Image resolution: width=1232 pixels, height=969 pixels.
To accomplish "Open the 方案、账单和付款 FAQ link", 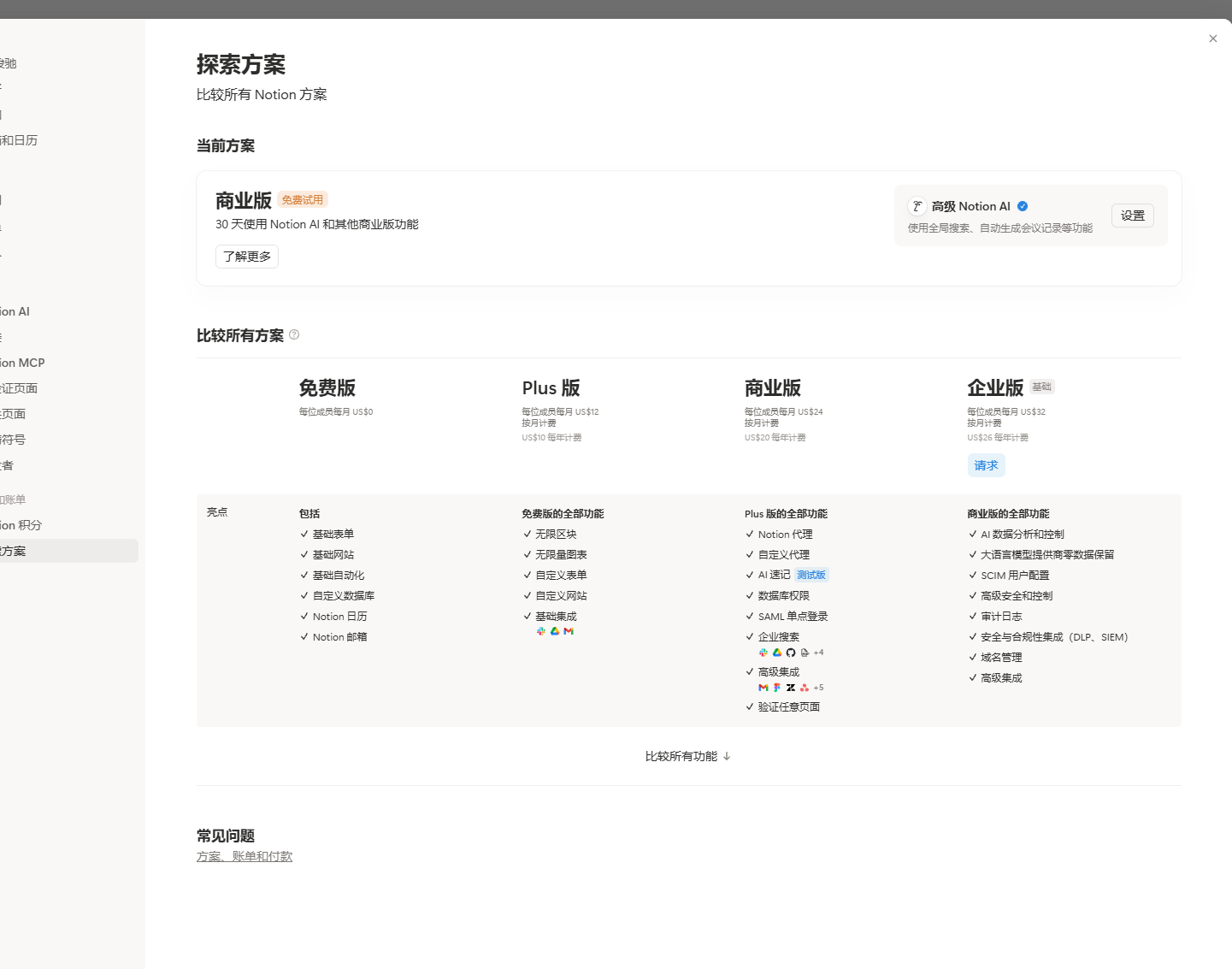I will [245, 856].
